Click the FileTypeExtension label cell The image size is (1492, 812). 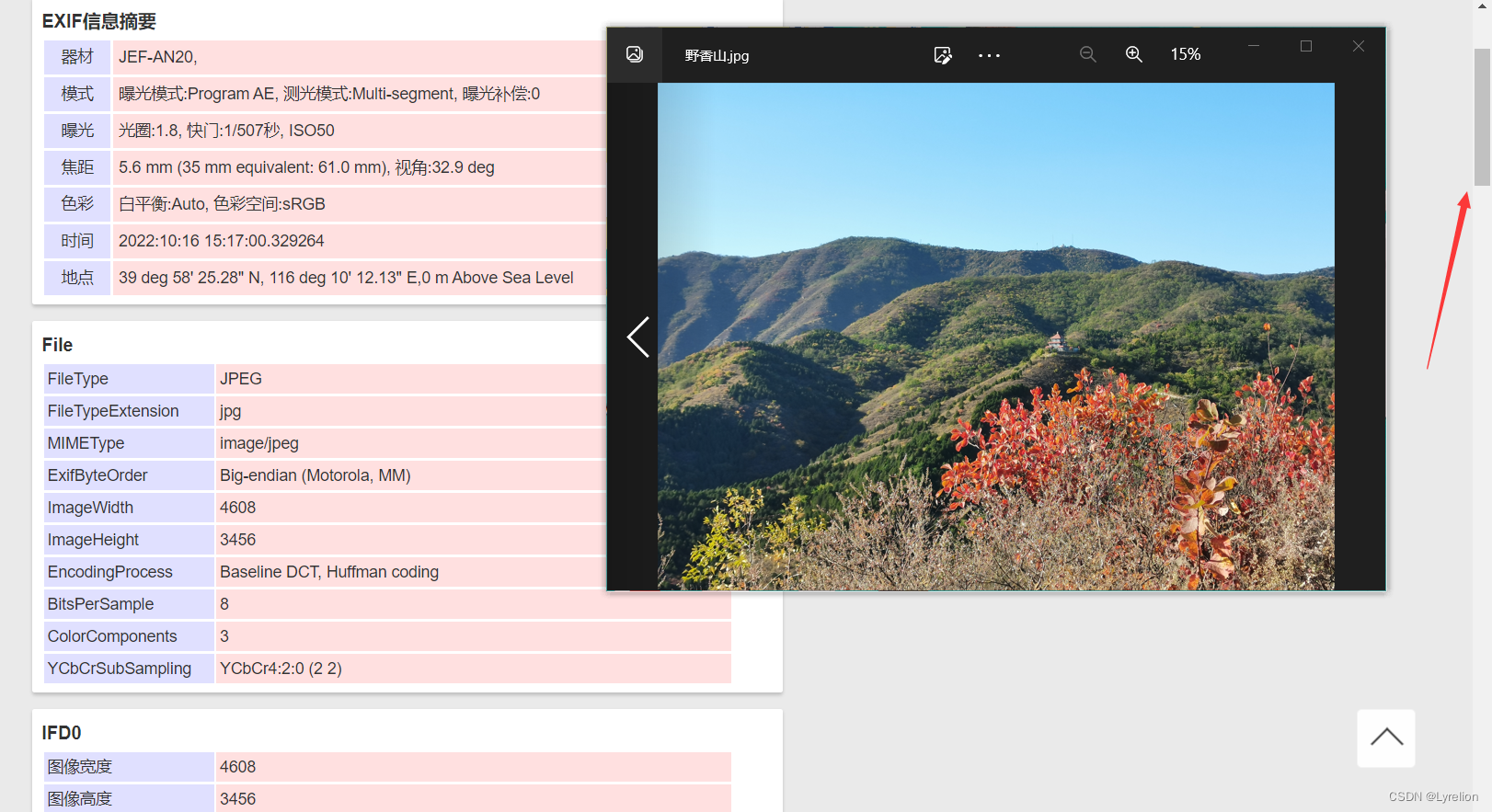[129, 411]
